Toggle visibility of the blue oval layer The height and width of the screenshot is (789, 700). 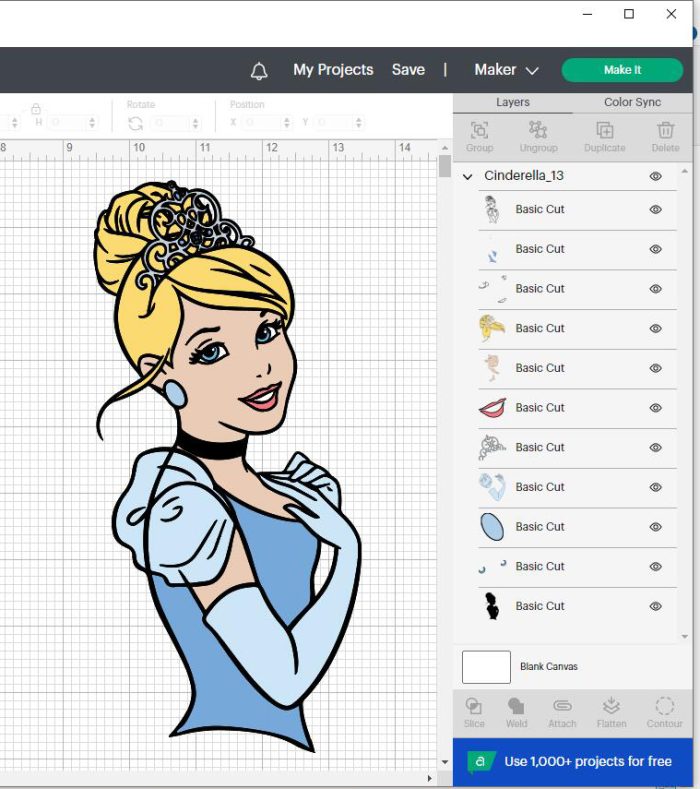(x=655, y=527)
